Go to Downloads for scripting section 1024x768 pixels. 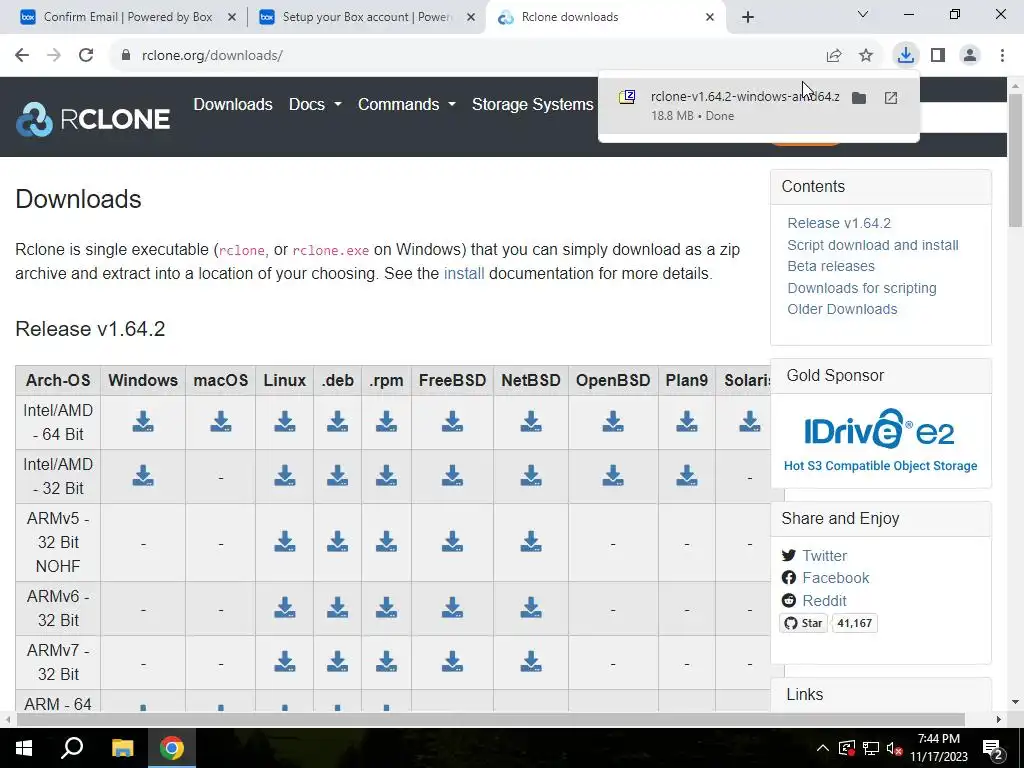coord(861,288)
